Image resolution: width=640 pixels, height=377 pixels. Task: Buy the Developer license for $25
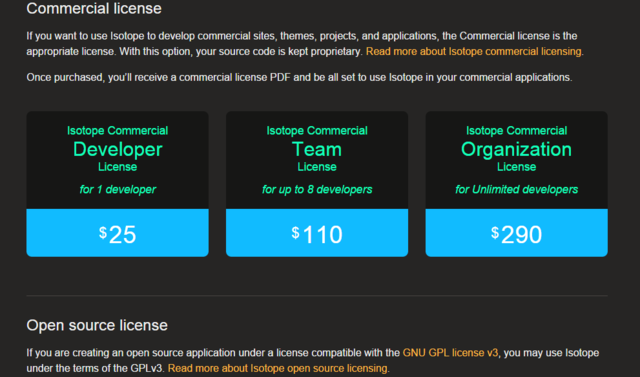[118, 233]
